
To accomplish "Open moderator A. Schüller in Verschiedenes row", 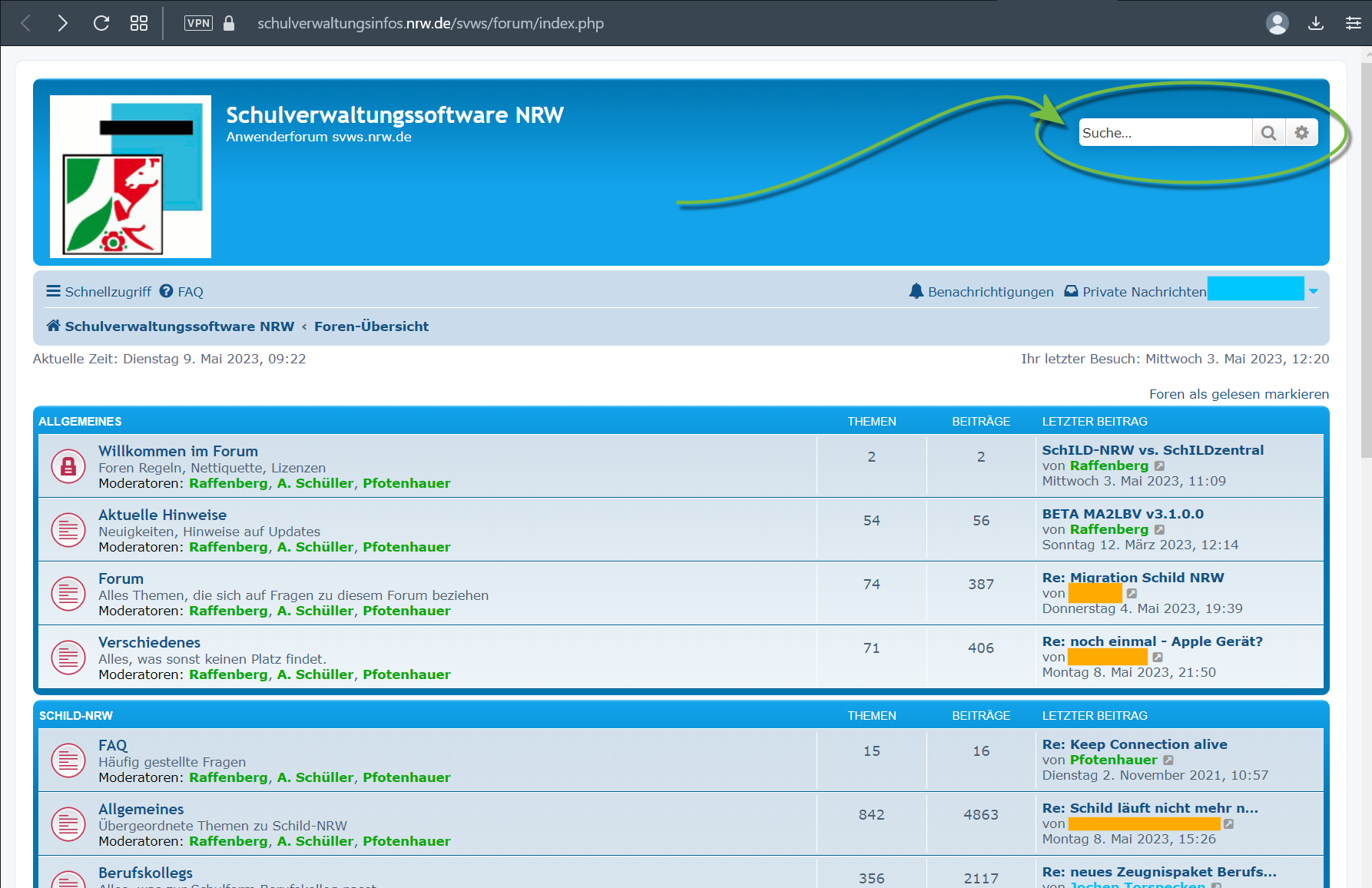I will click(315, 674).
